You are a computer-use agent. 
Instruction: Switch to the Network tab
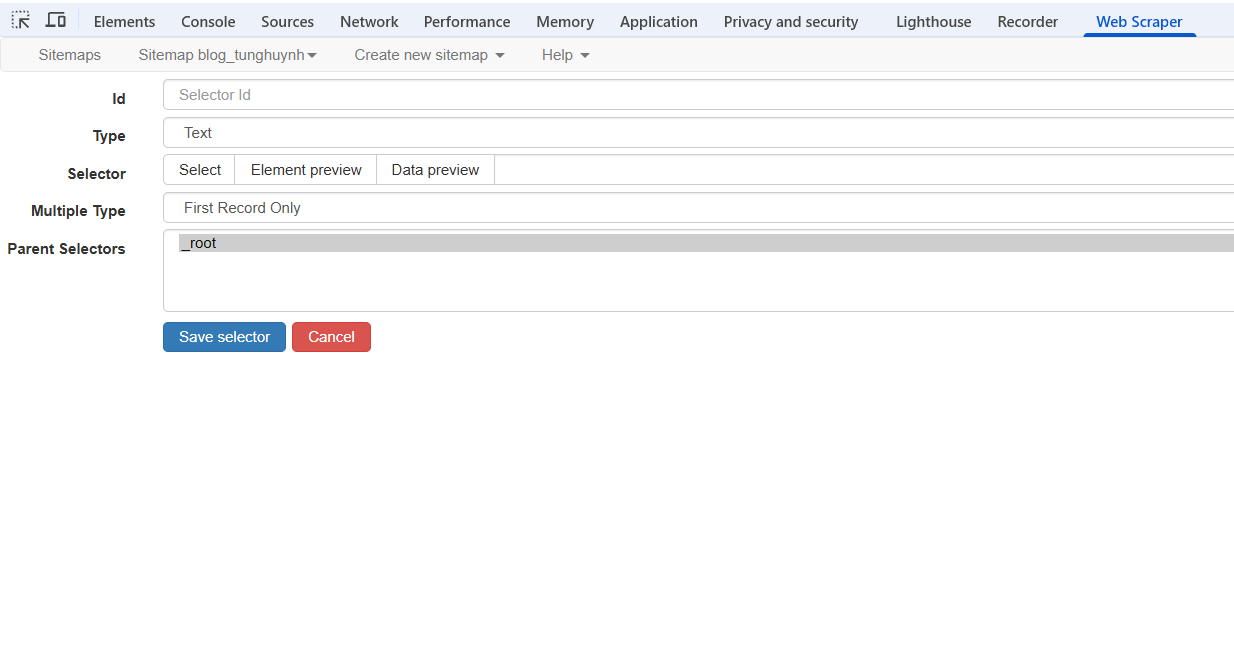pos(369,22)
